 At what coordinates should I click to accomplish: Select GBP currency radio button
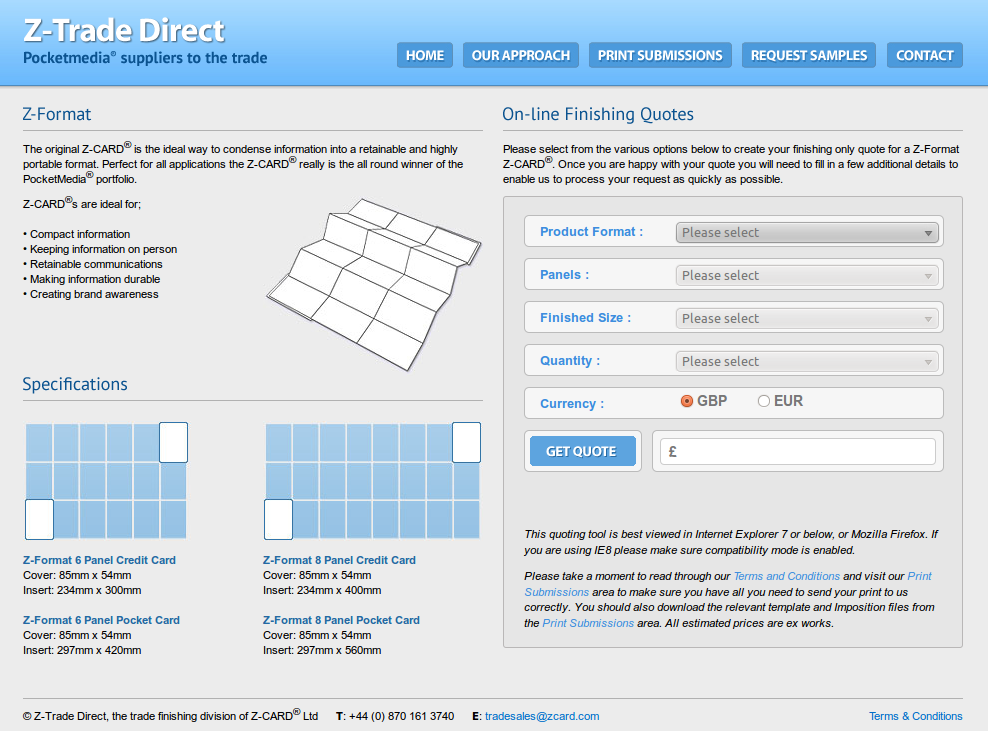[687, 401]
